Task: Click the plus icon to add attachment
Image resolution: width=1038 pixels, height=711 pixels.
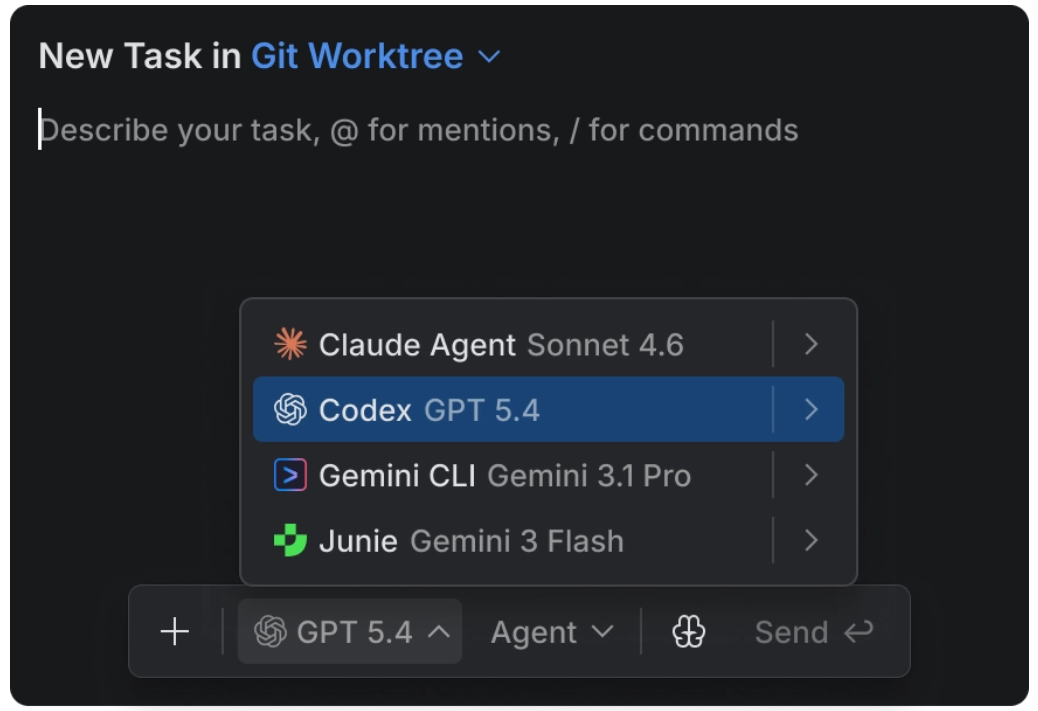Action: pyautogui.click(x=175, y=632)
